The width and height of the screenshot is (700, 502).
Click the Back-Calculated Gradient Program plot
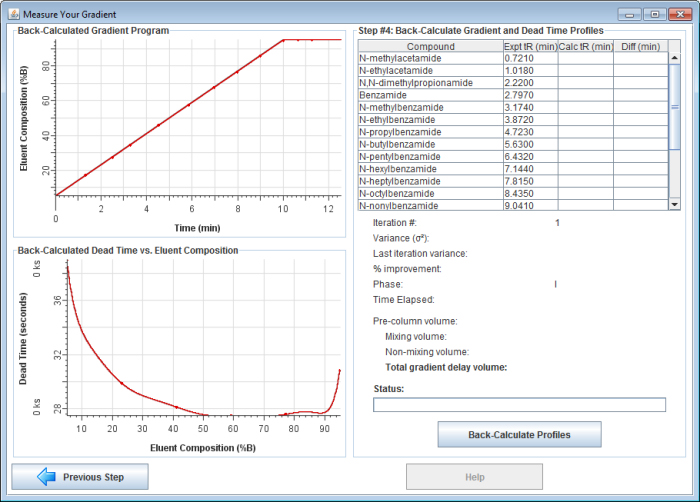pyautogui.click(x=198, y=120)
